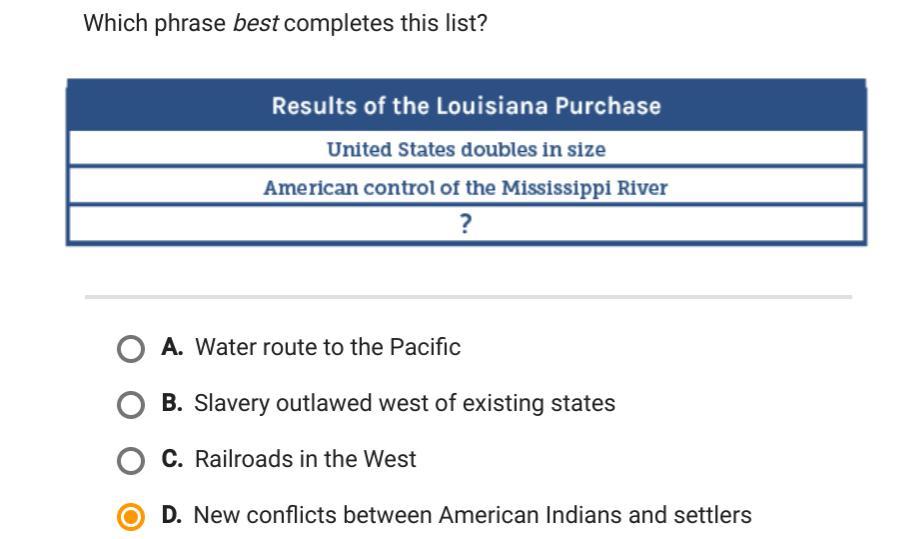Viewport: 916px width, 539px height.
Task: Click the selected orange radio button D
Action: pos(131,517)
